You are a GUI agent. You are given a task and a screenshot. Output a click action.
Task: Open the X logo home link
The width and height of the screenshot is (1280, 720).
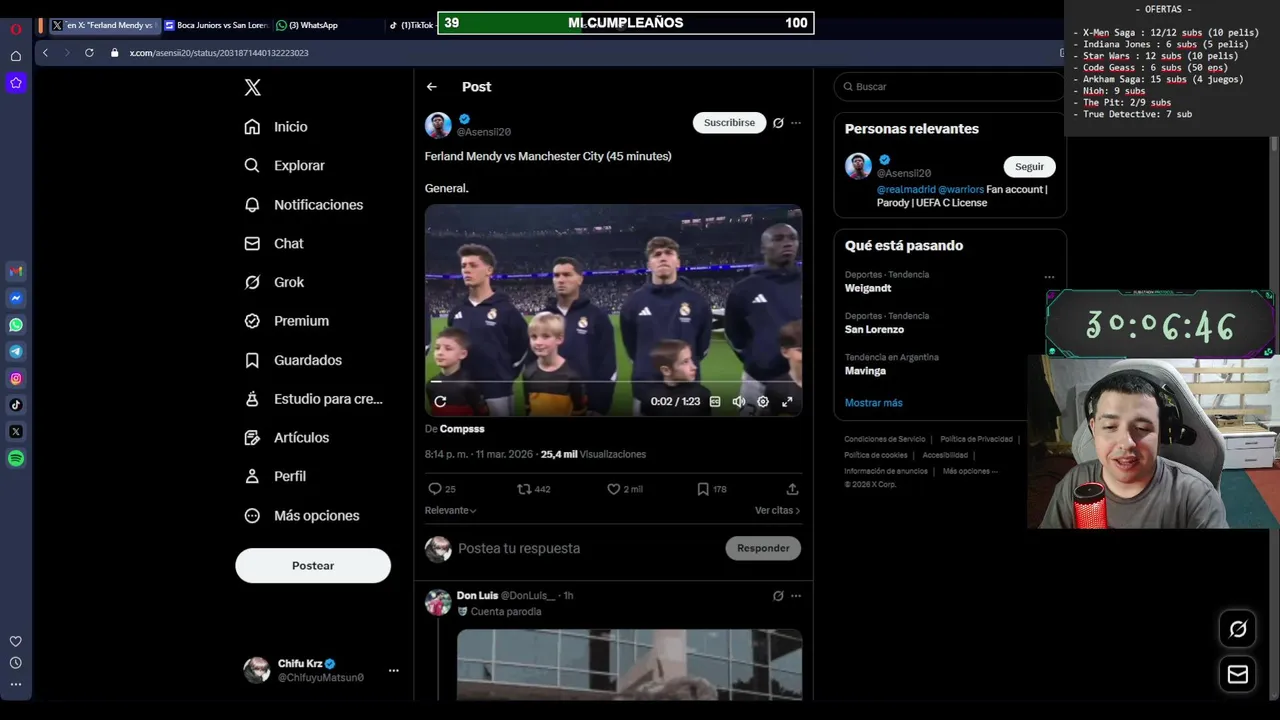tap(253, 88)
